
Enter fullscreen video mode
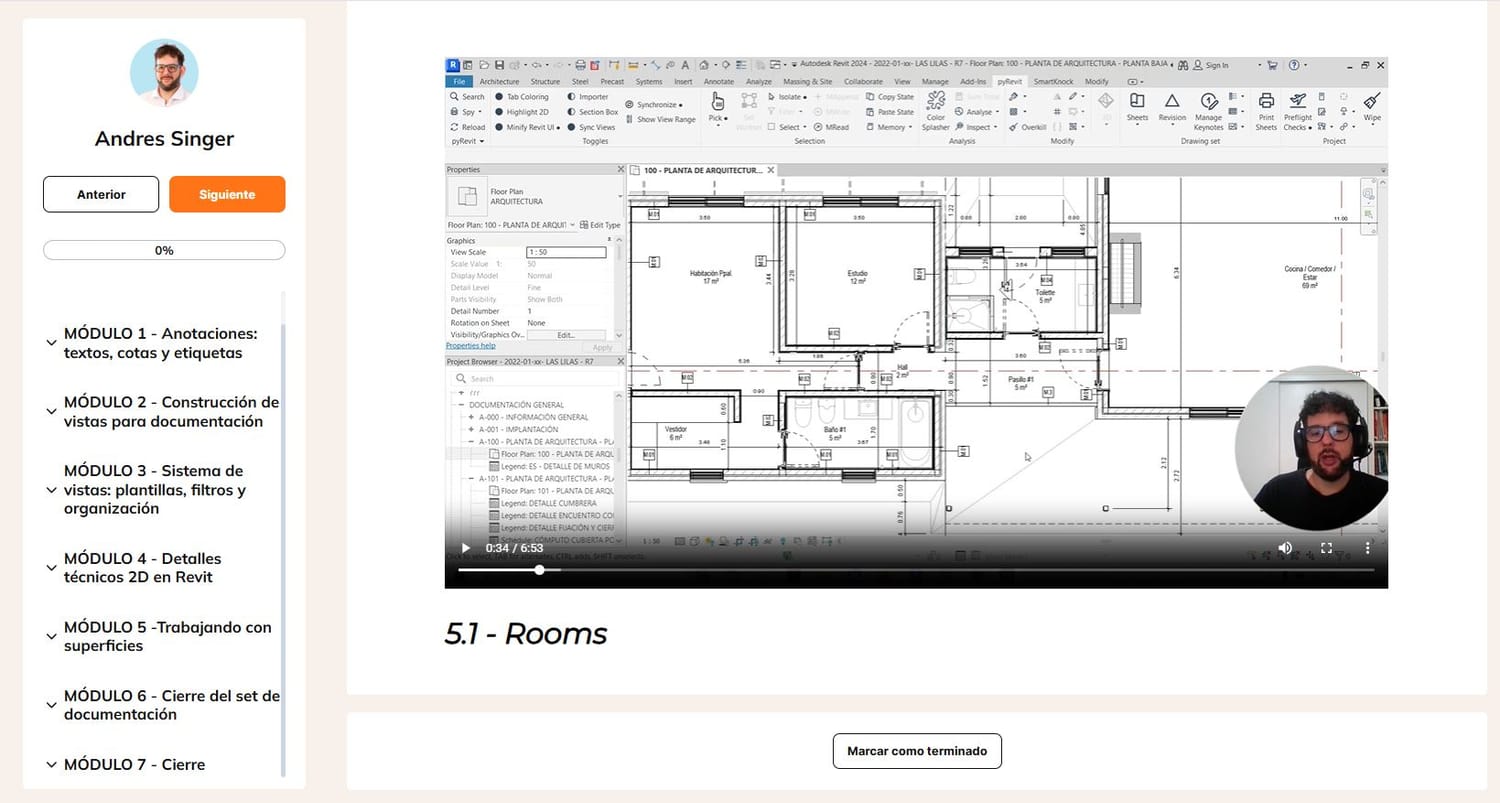1326,548
